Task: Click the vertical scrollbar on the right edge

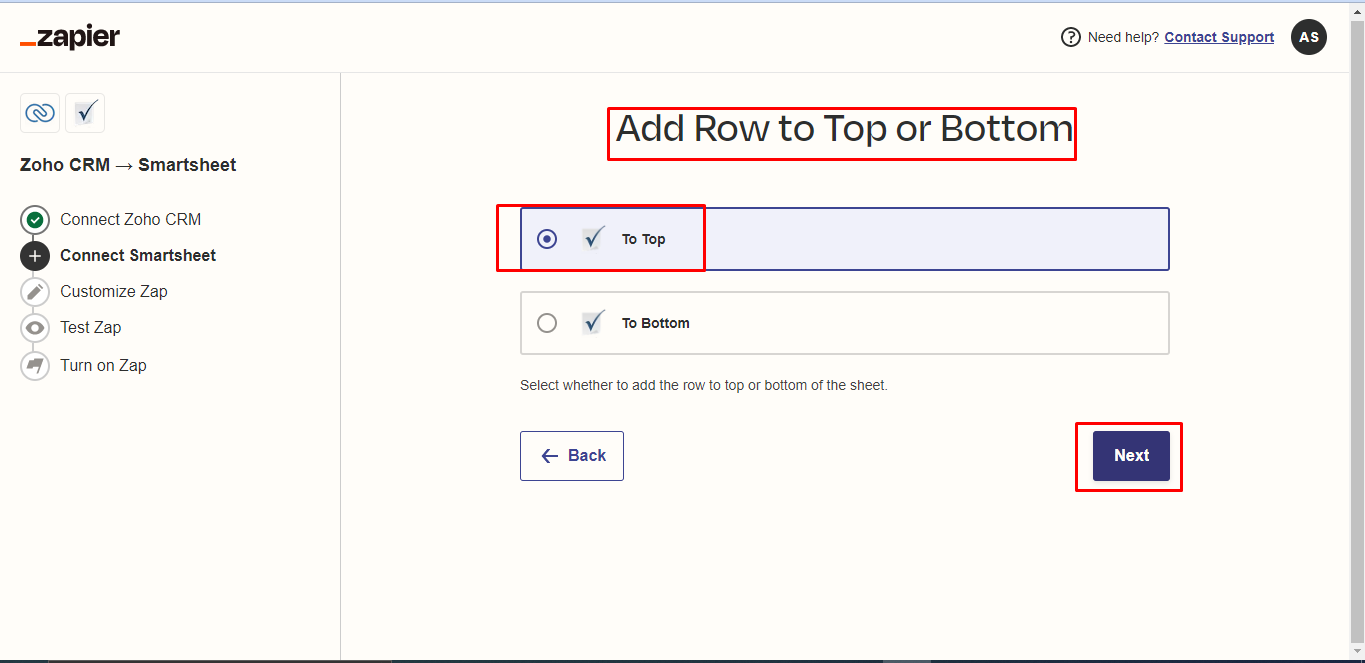Action: tap(1357, 330)
